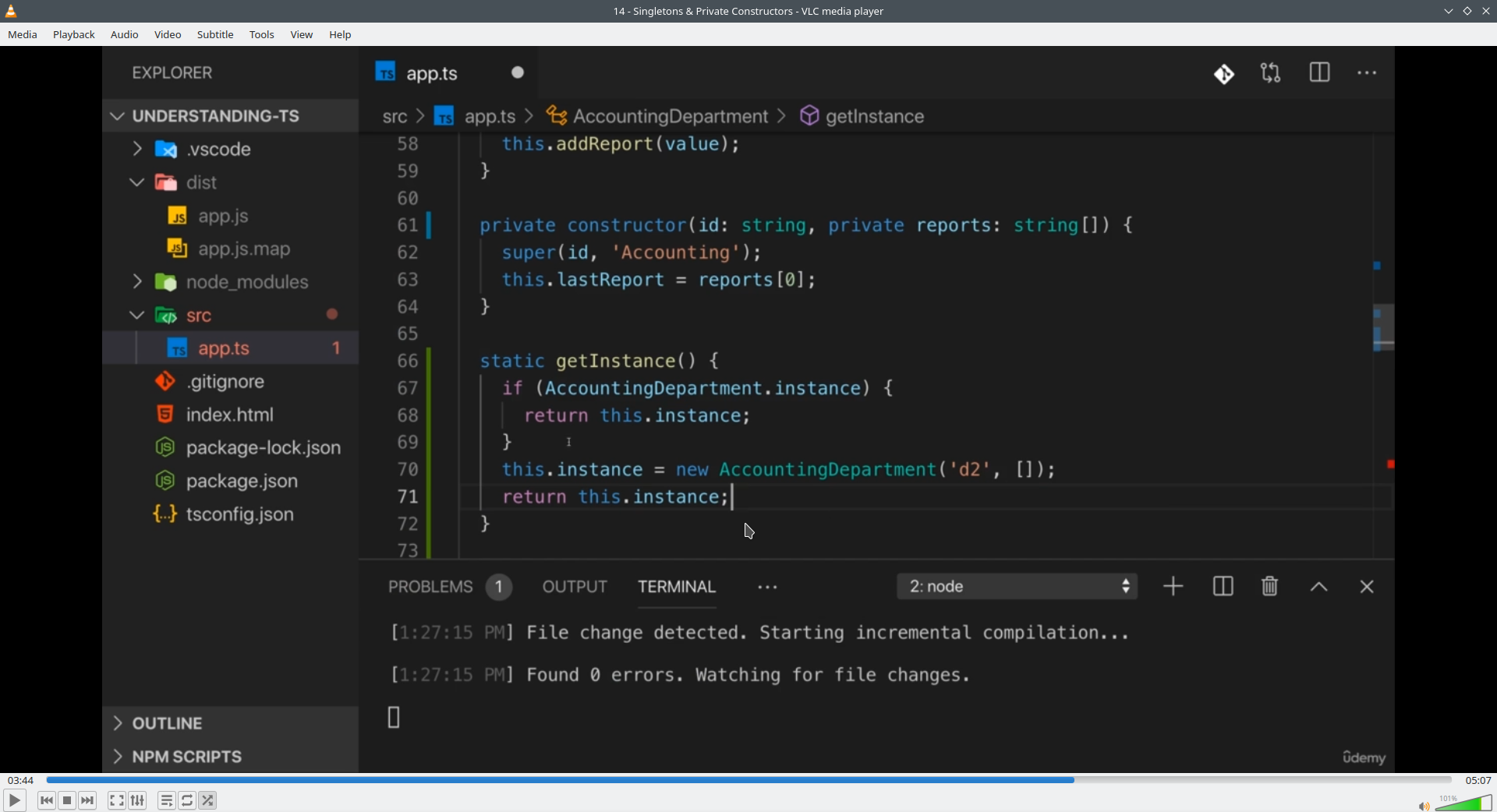Toggle fullscreen video mode
The height and width of the screenshot is (812, 1497).
coord(117,800)
